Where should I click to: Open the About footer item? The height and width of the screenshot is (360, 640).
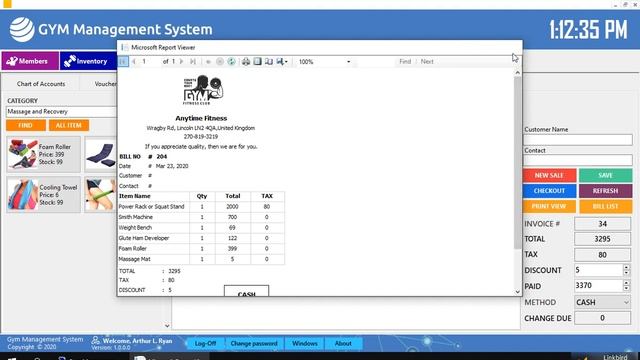[343, 343]
